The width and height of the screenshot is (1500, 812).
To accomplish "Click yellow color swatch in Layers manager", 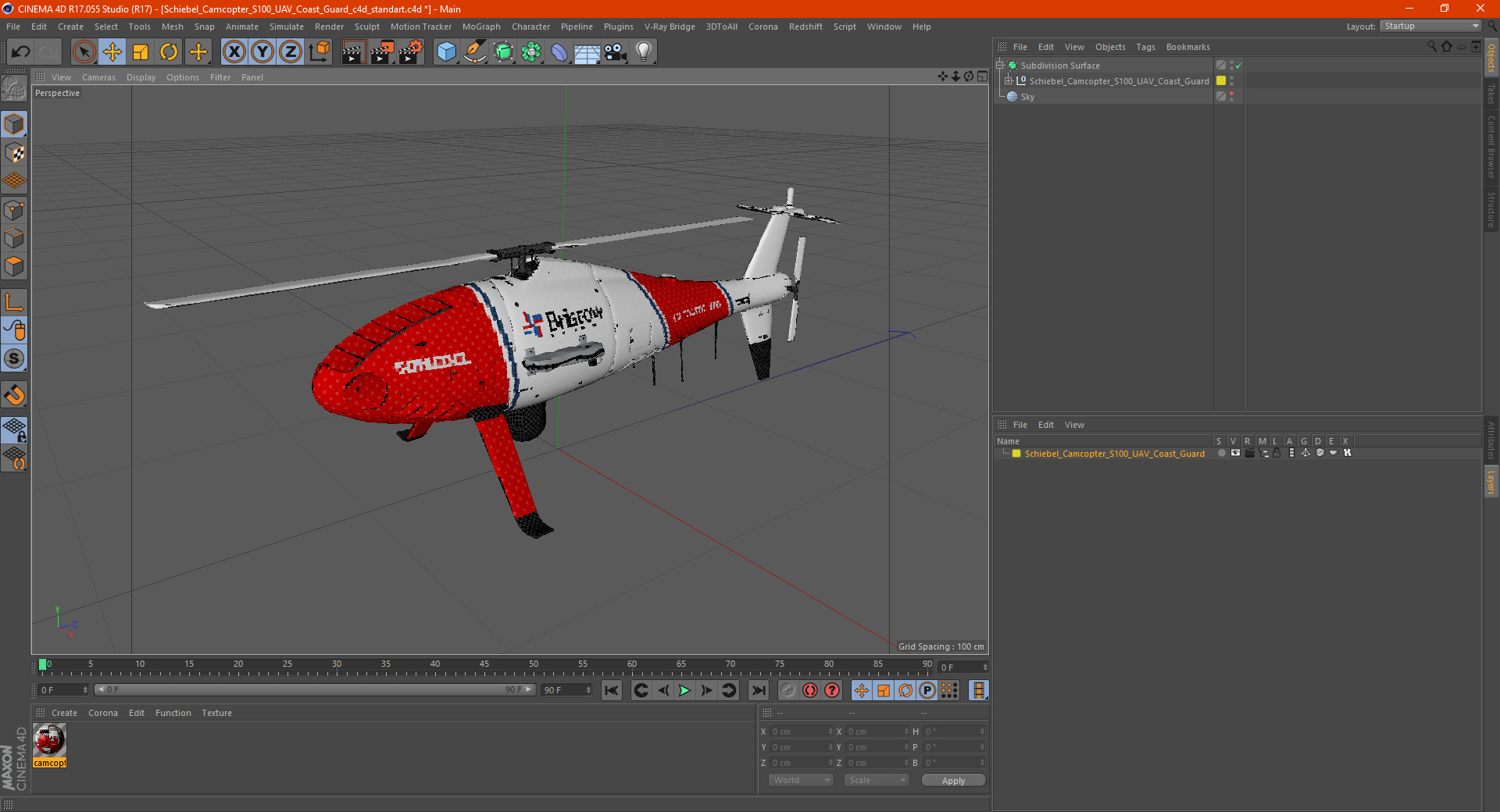I will click(1016, 454).
